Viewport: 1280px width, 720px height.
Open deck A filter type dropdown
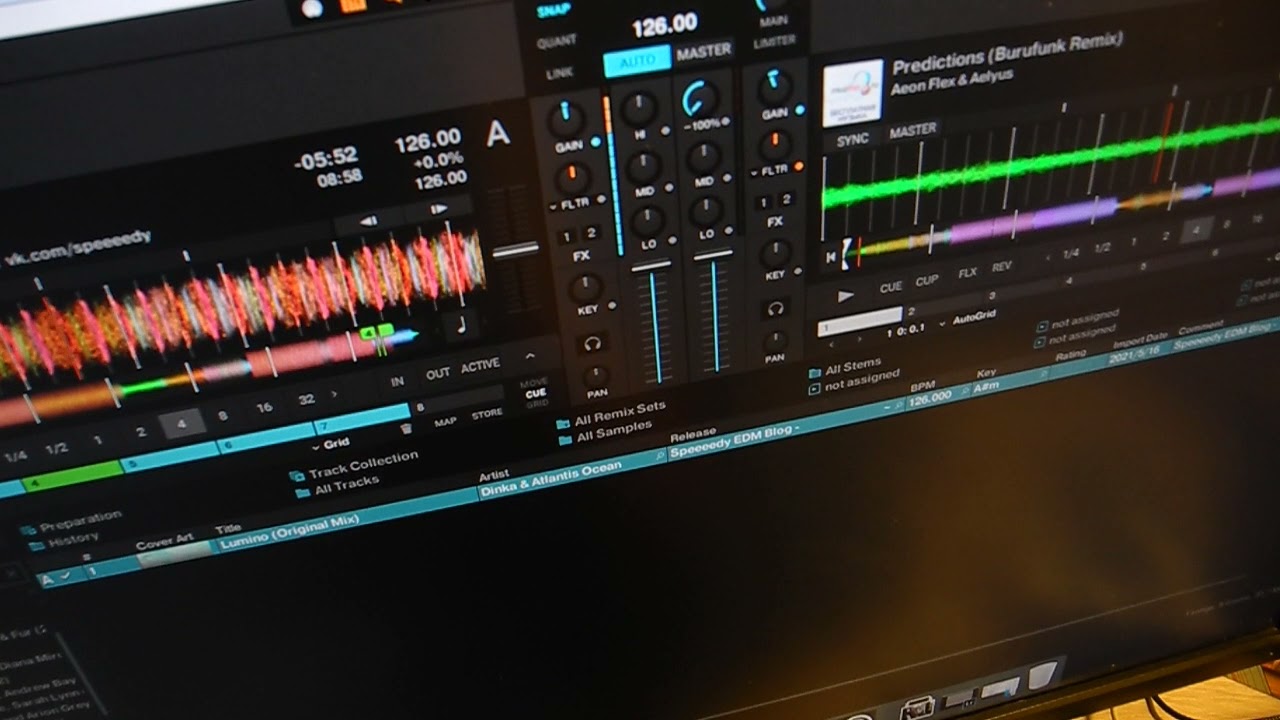coord(554,206)
